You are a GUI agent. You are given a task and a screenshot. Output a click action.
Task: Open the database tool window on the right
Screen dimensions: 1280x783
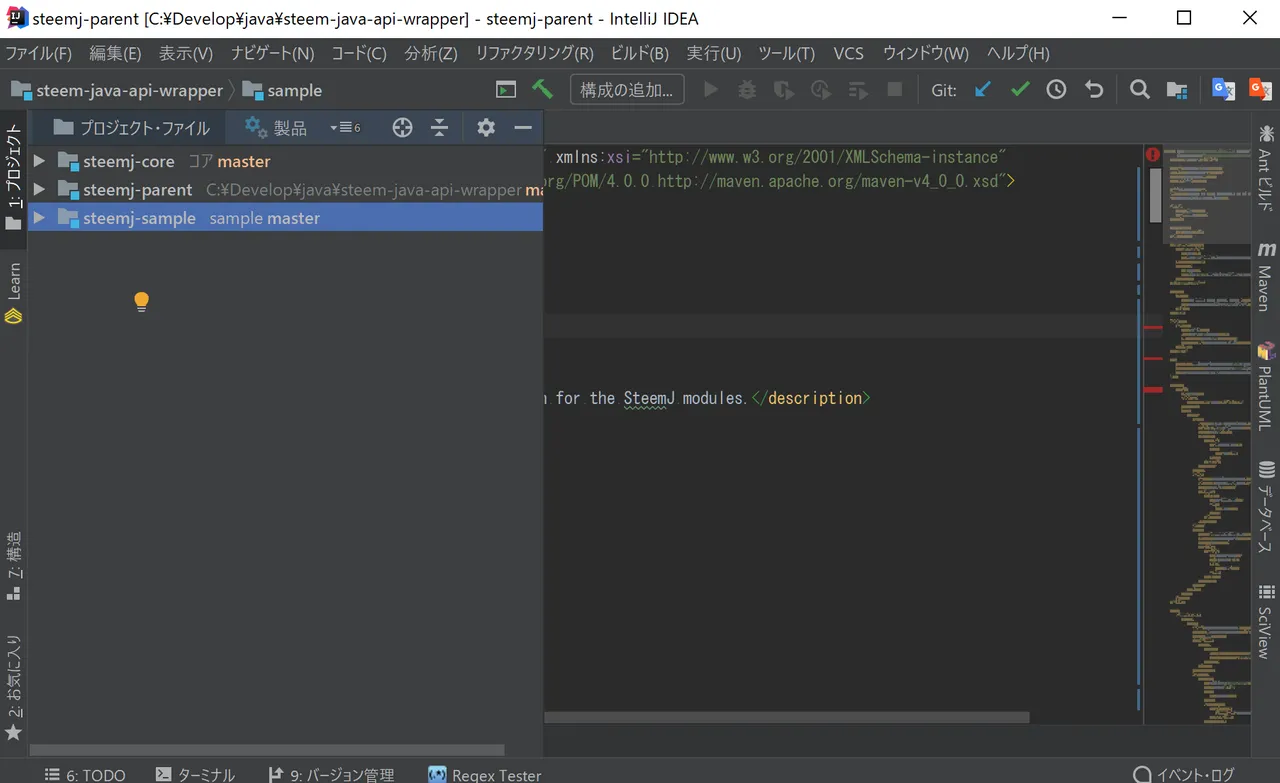(1266, 507)
